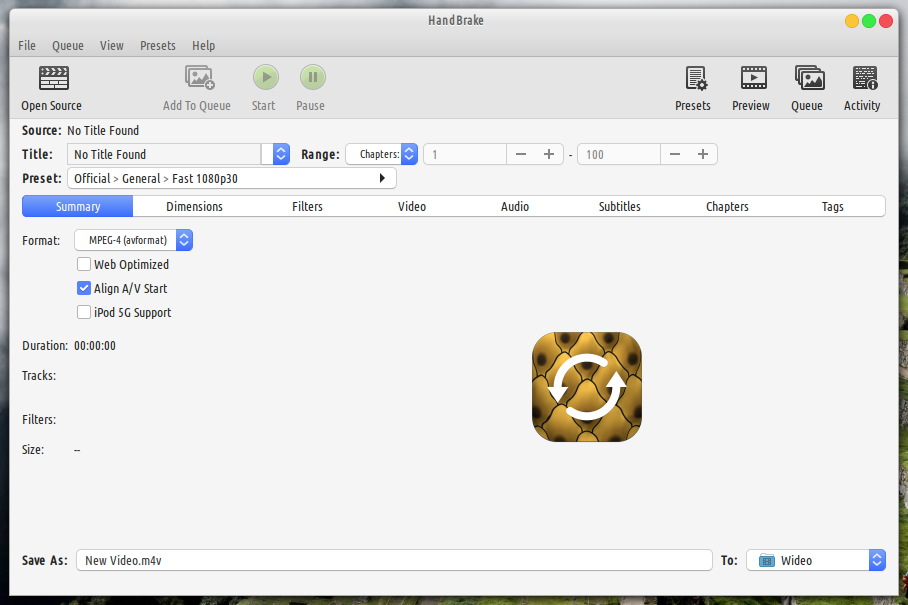The image size is (908, 605).
Task: Switch to the Tags tab
Action: click(x=832, y=206)
